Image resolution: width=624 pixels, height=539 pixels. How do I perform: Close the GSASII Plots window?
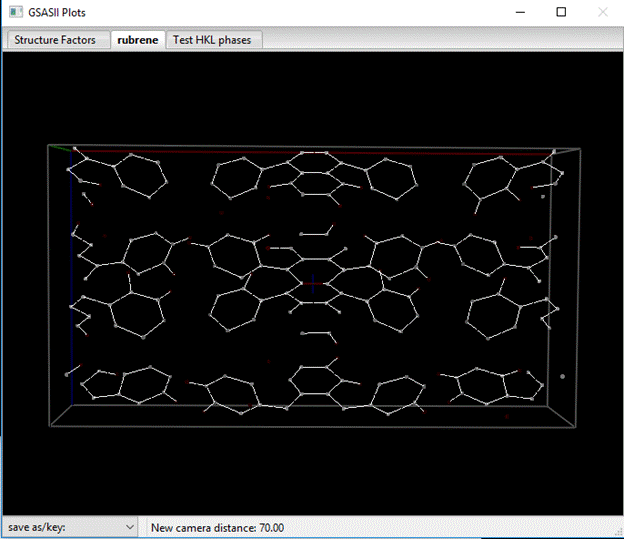[602, 12]
